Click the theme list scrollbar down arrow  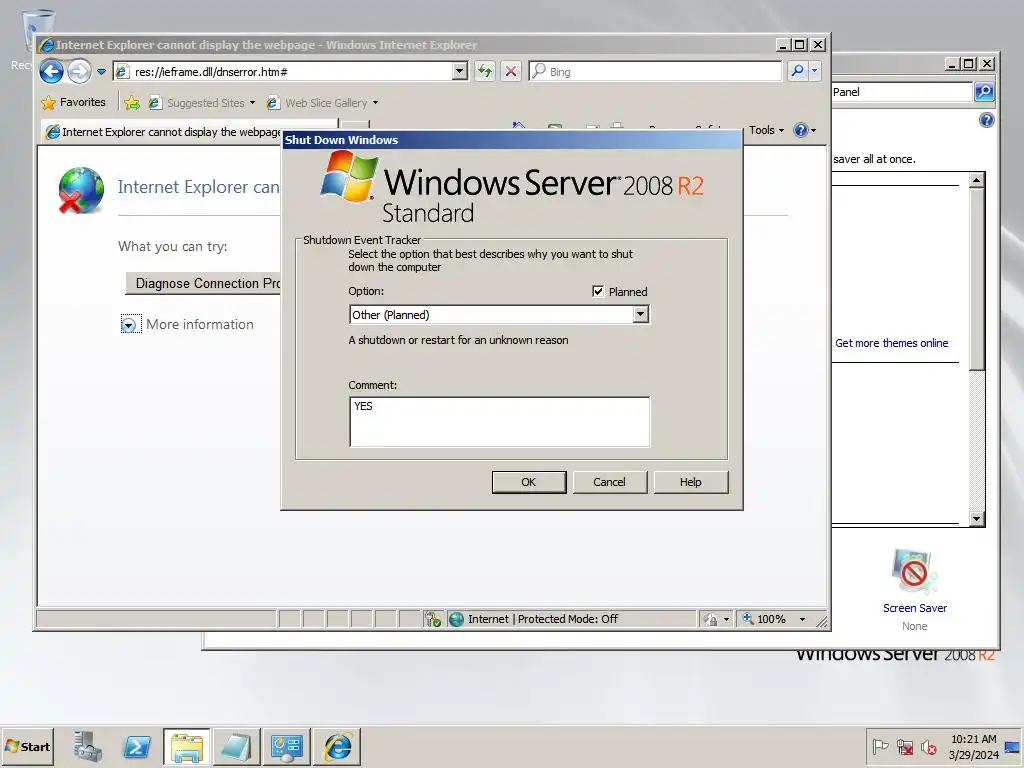point(976,519)
